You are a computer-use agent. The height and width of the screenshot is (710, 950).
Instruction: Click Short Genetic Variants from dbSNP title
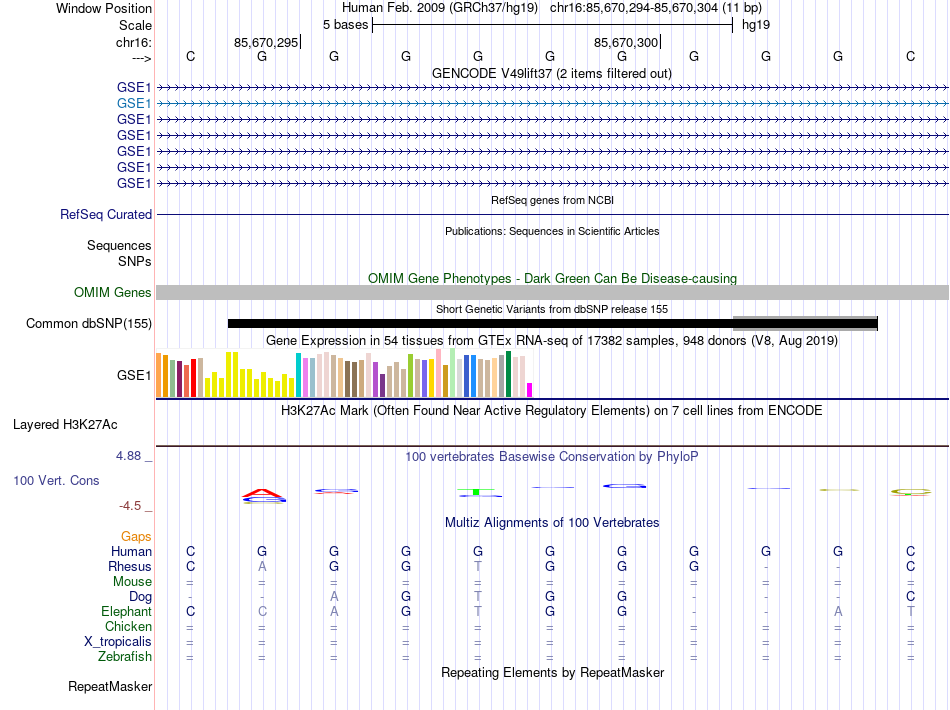click(552, 309)
